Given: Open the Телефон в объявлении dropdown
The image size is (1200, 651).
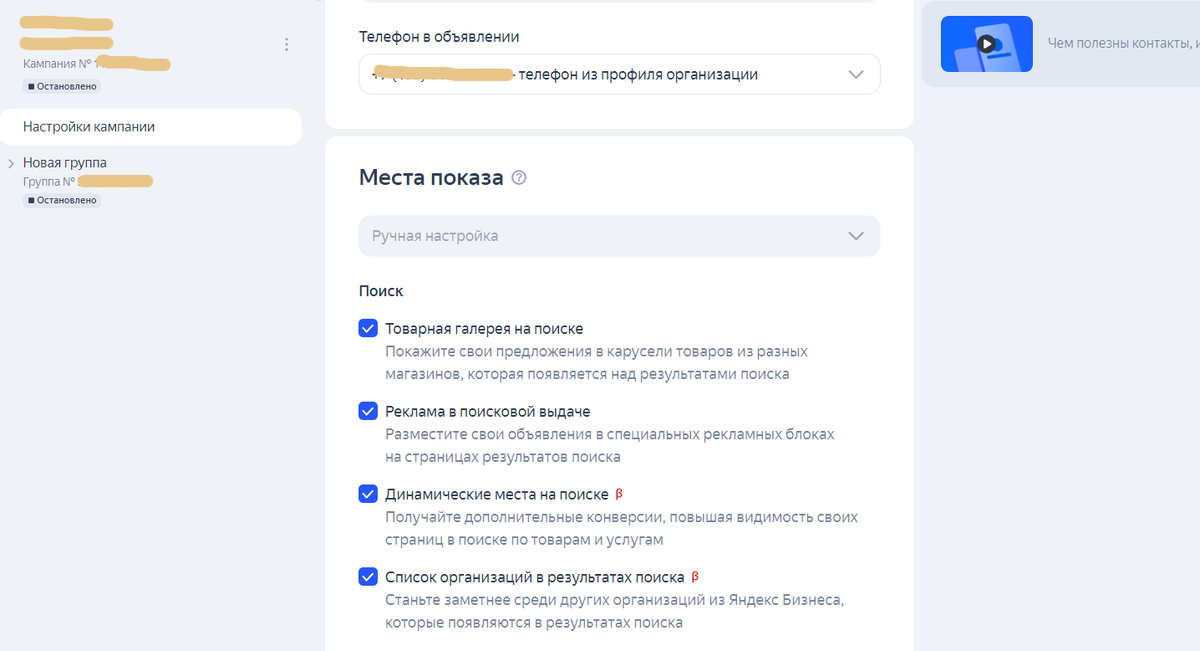Looking at the screenshot, I should 855,73.
